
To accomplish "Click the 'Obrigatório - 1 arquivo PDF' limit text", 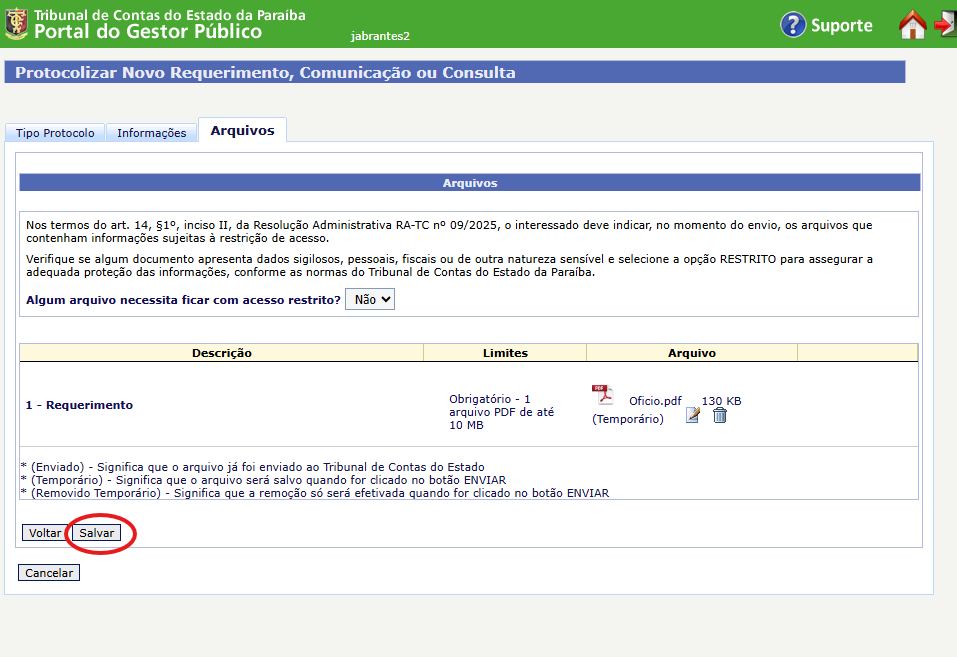I will click(502, 412).
